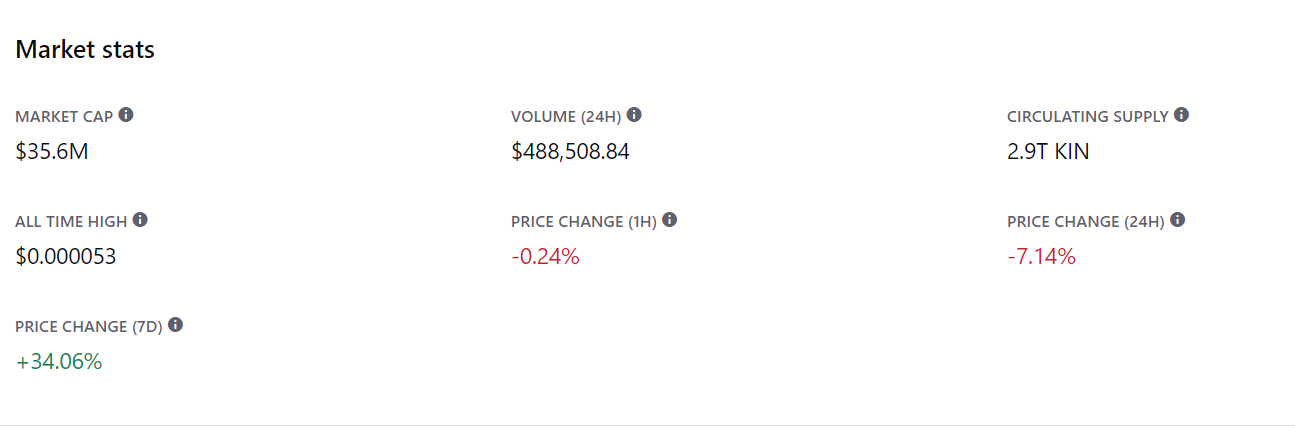Viewport: 1295px width, 438px height.
Task: Click the 2.9T KIN supply value
Action: (1048, 152)
